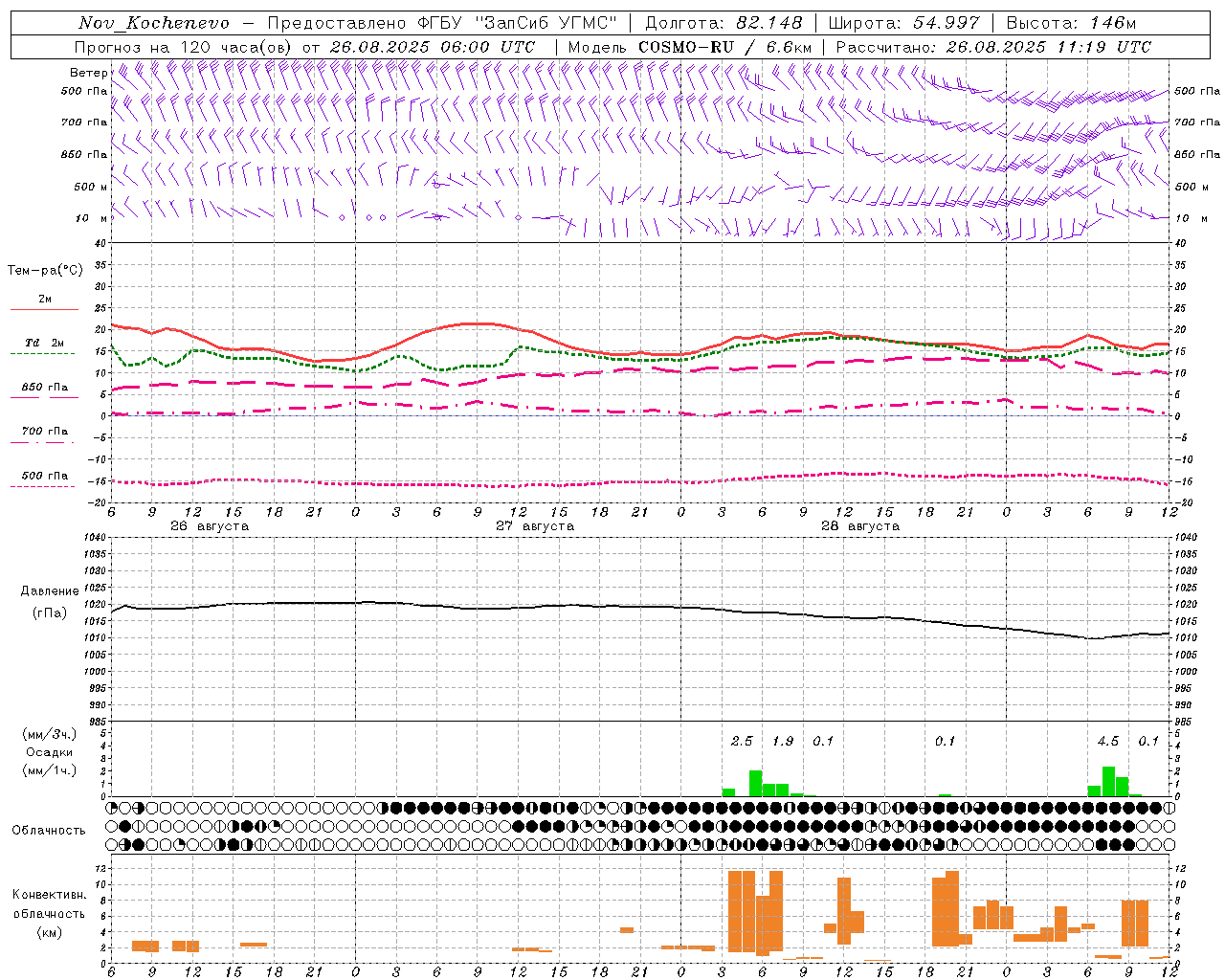The height and width of the screenshot is (980, 1225).
Task: Click the 28 августа date label
Action: coord(860,526)
